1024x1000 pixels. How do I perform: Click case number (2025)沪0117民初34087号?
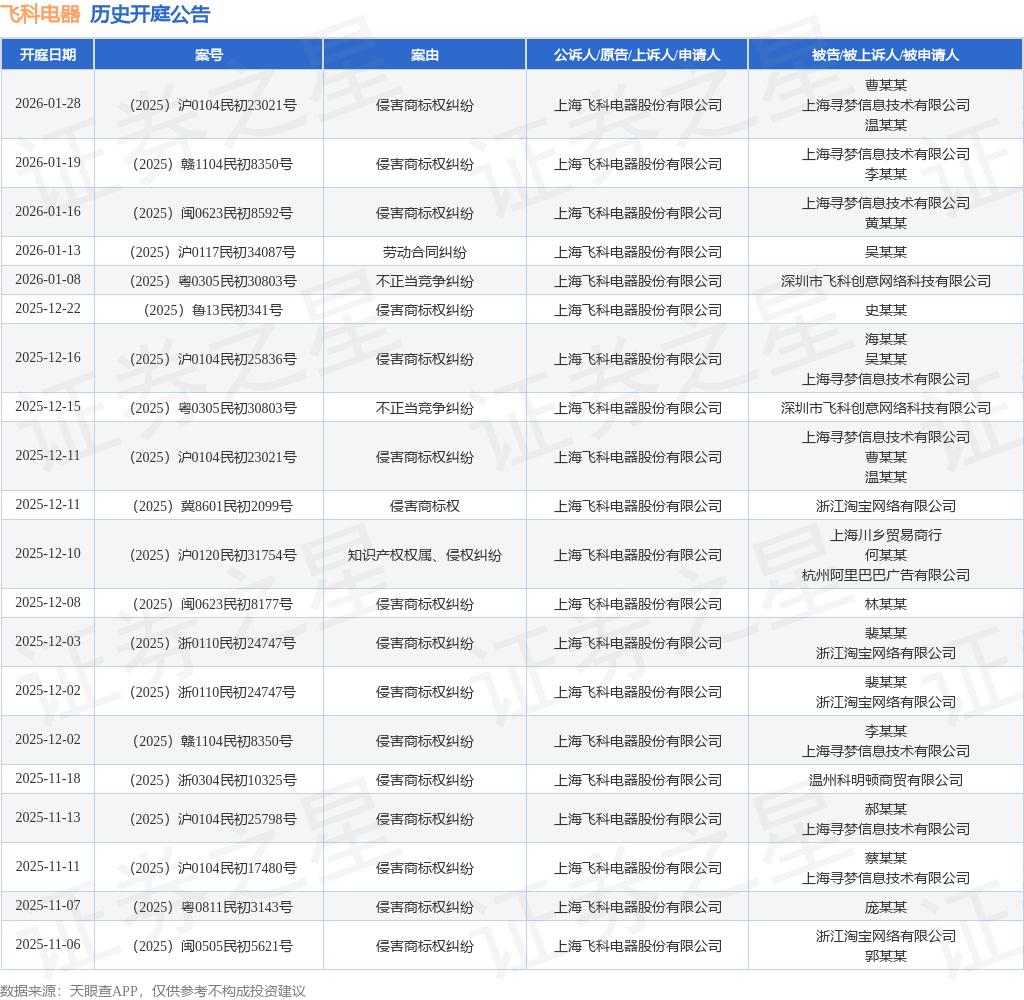pyautogui.click(x=213, y=252)
